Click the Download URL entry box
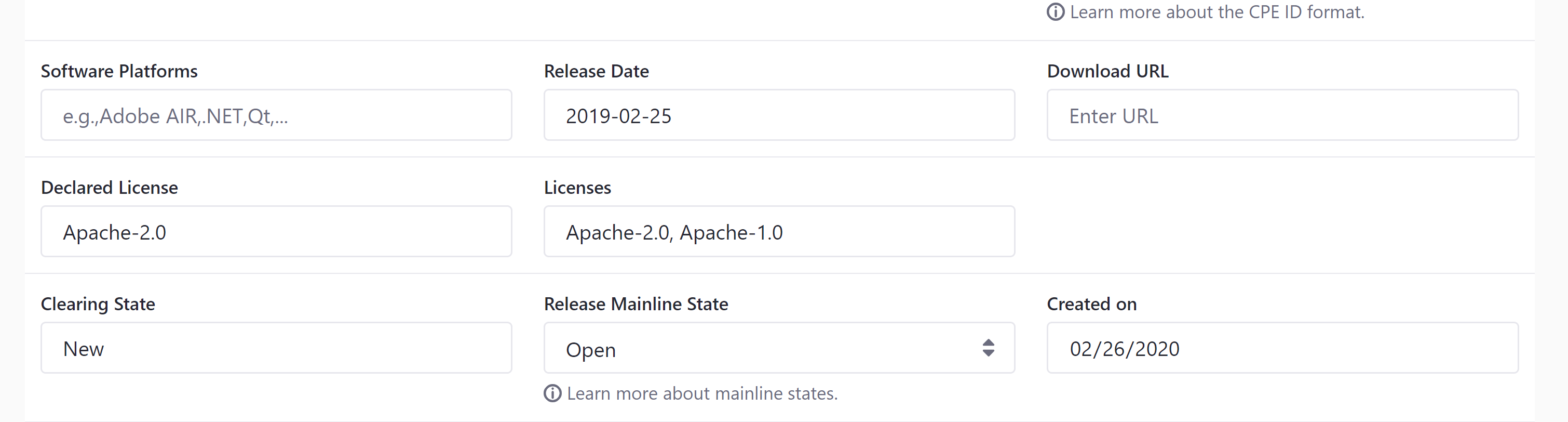 point(1282,115)
